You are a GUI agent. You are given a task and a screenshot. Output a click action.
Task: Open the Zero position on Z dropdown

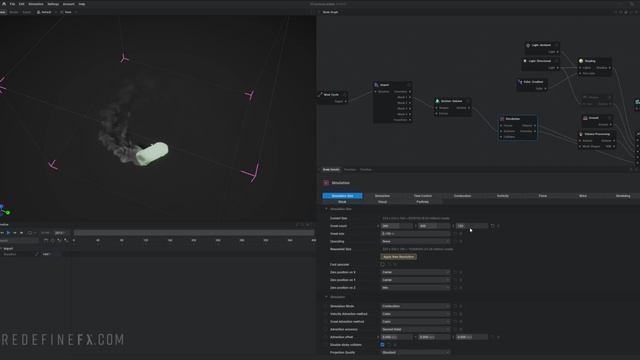point(415,288)
